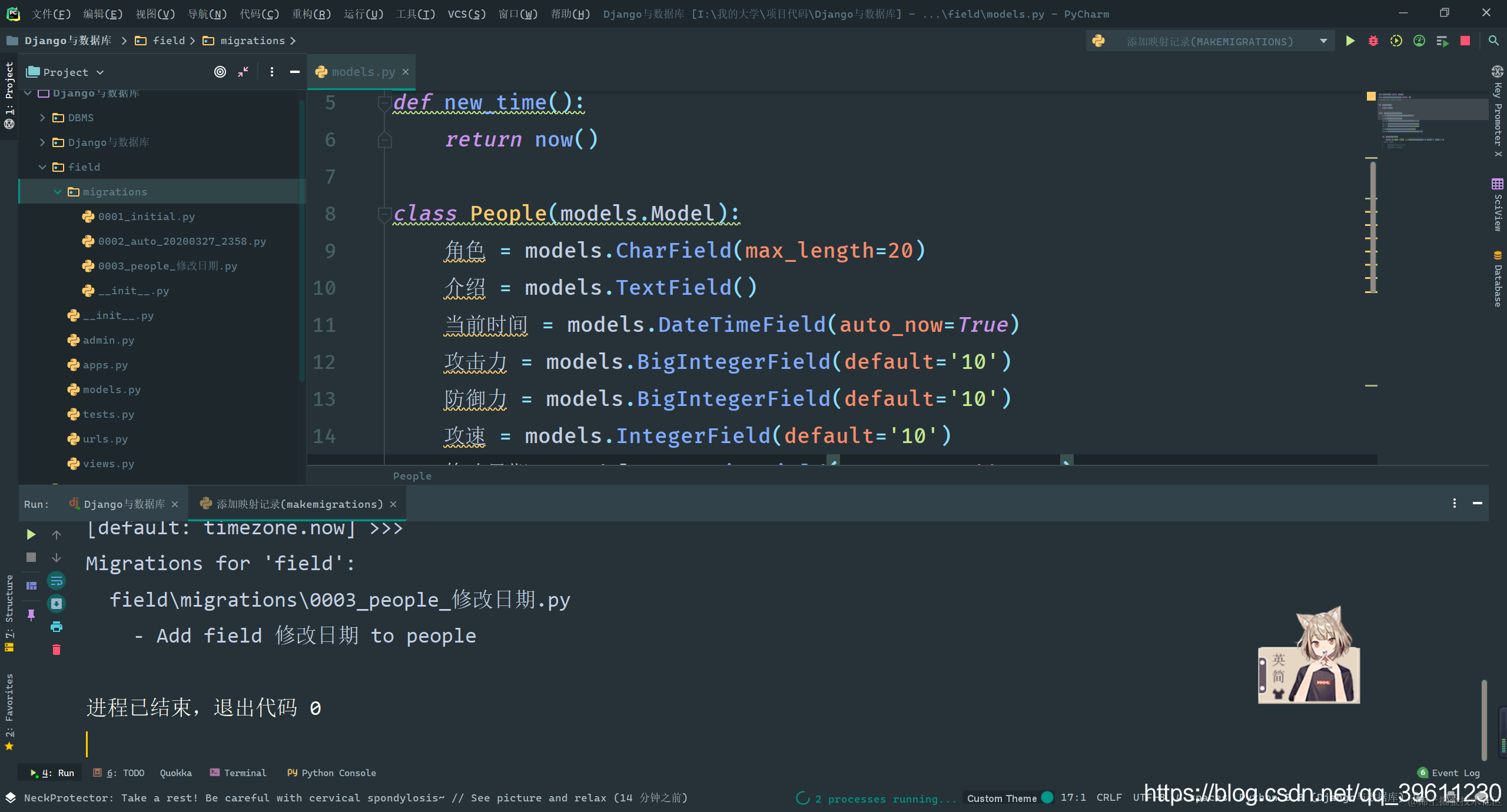
Task: Hide the Project tool window
Action: tap(295, 72)
